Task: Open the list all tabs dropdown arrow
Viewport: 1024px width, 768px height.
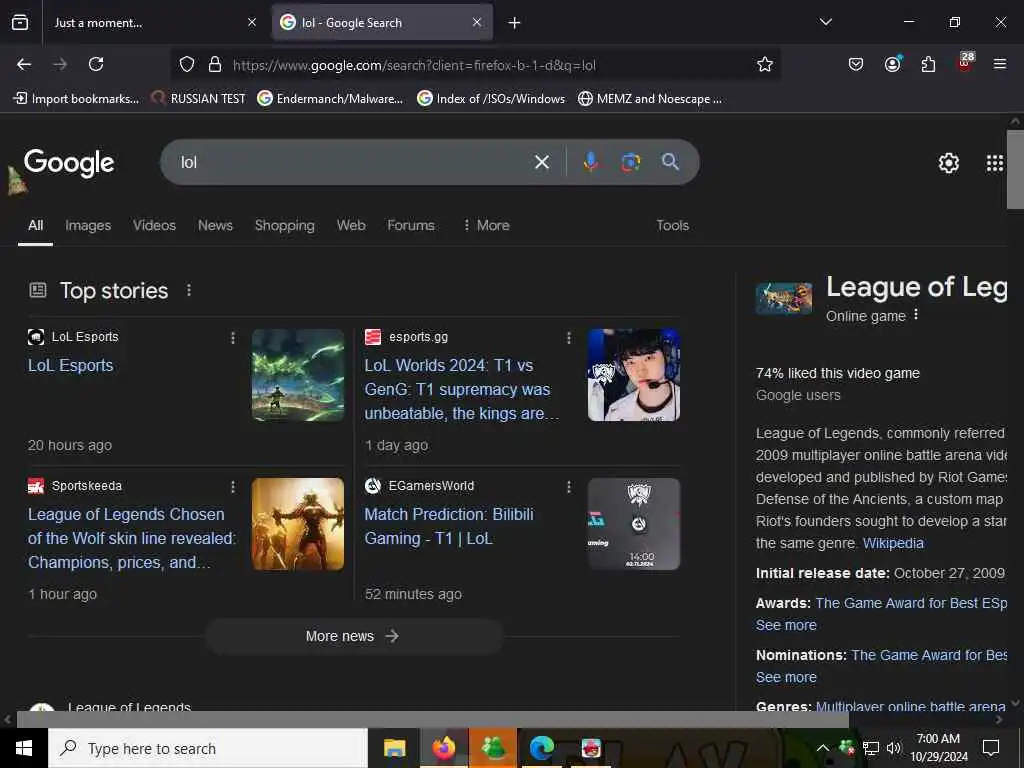Action: click(825, 22)
